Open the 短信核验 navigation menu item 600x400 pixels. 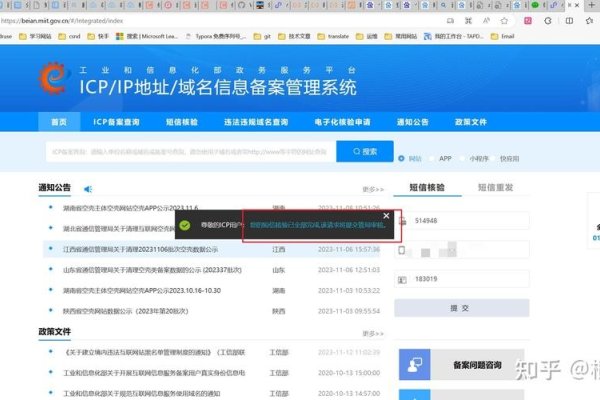[x=182, y=122]
